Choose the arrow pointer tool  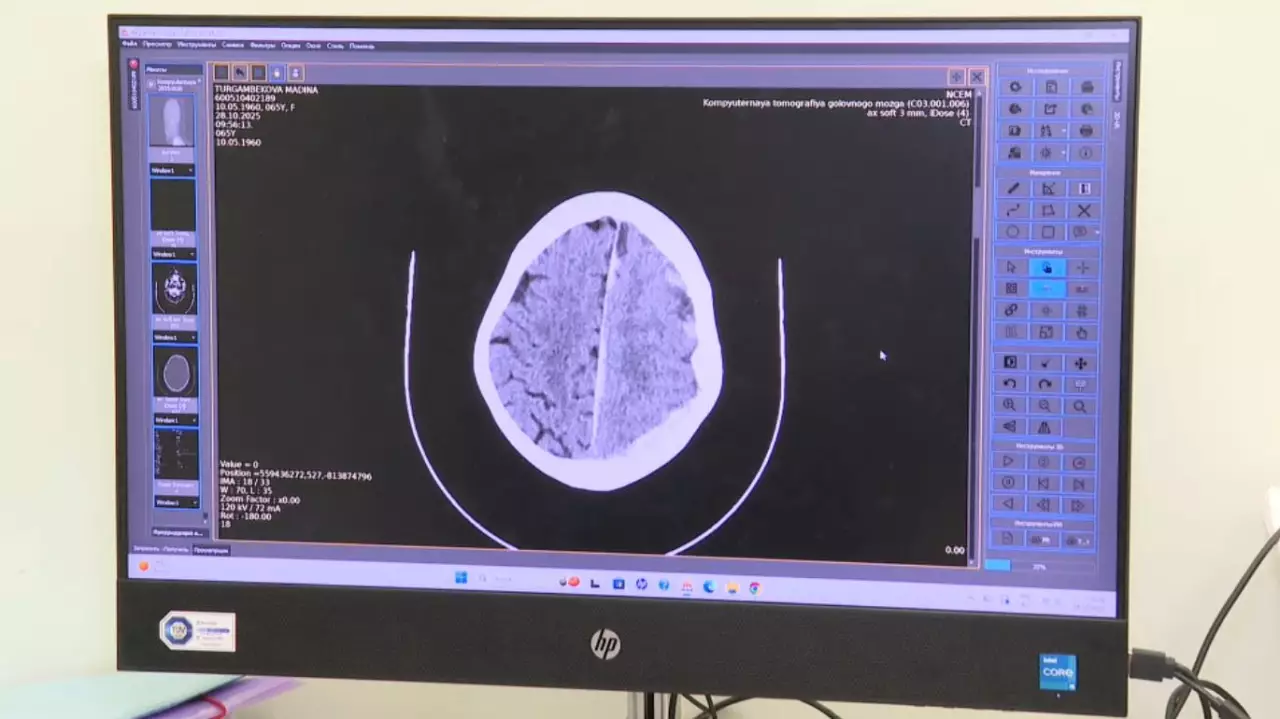1011,268
